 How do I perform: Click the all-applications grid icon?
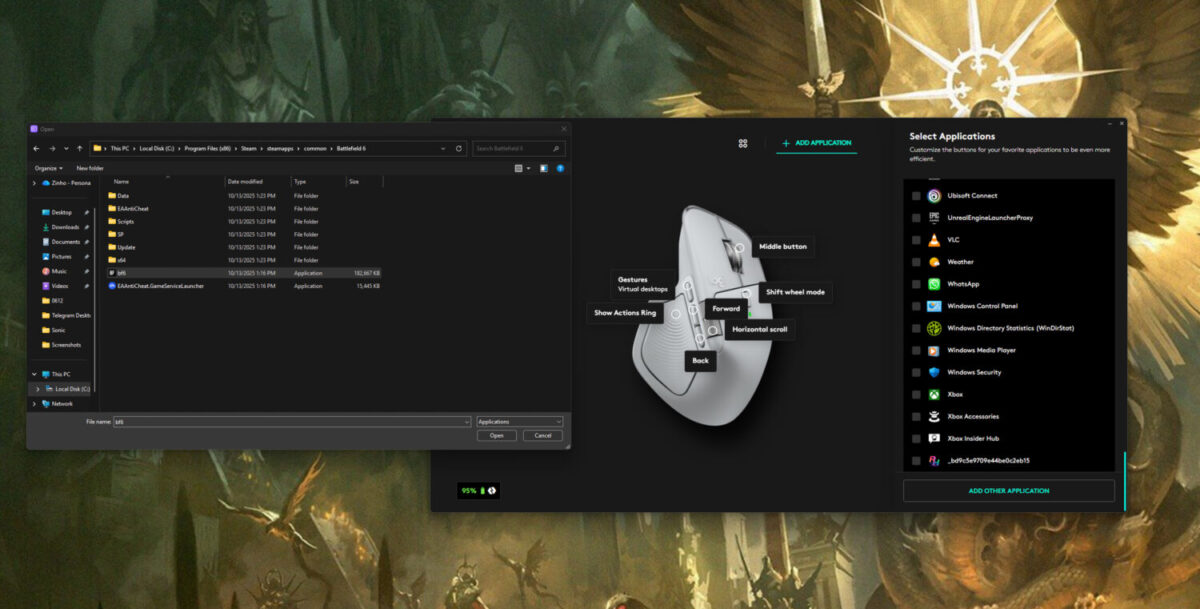point(743,143)
